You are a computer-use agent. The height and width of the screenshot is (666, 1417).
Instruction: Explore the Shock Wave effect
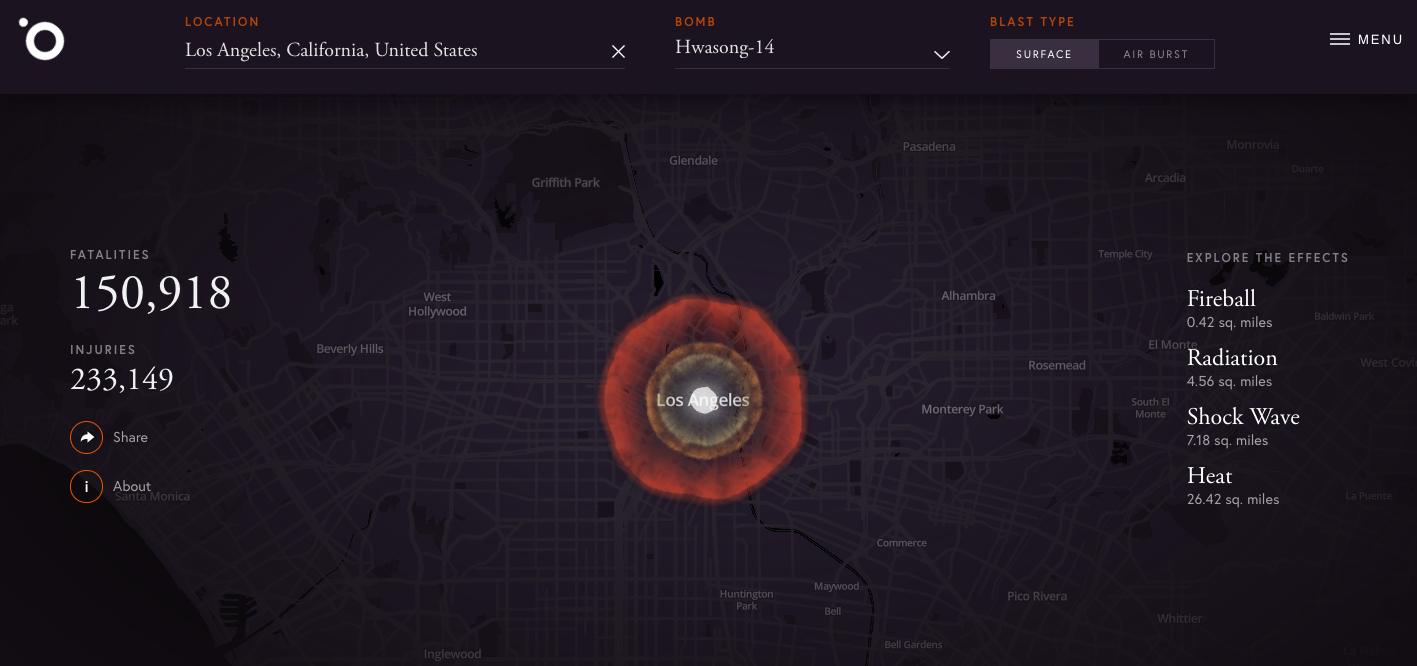[x=1243, y=417]
